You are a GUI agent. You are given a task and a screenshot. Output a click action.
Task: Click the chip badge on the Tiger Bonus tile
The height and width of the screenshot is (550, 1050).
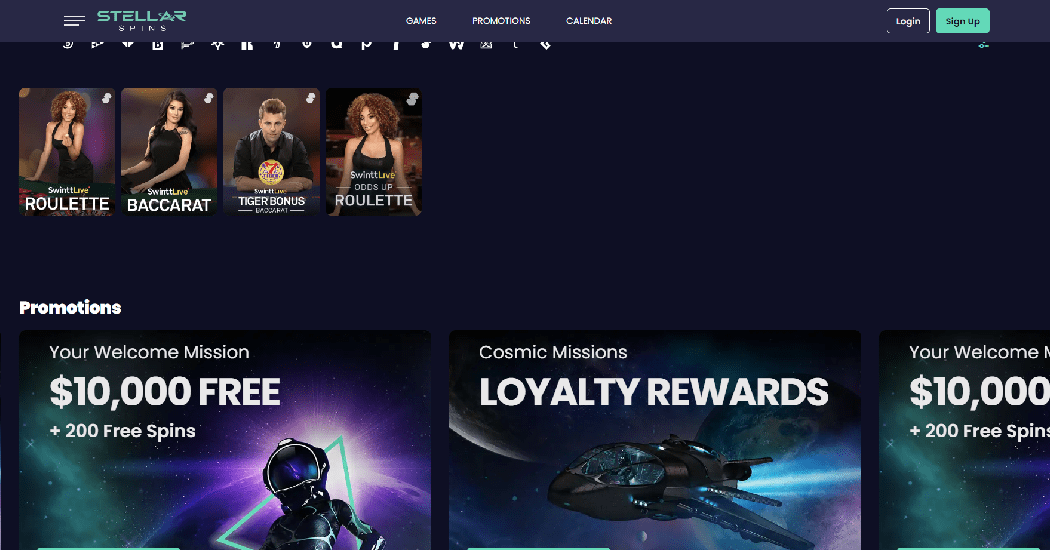(x=310, y=98)
